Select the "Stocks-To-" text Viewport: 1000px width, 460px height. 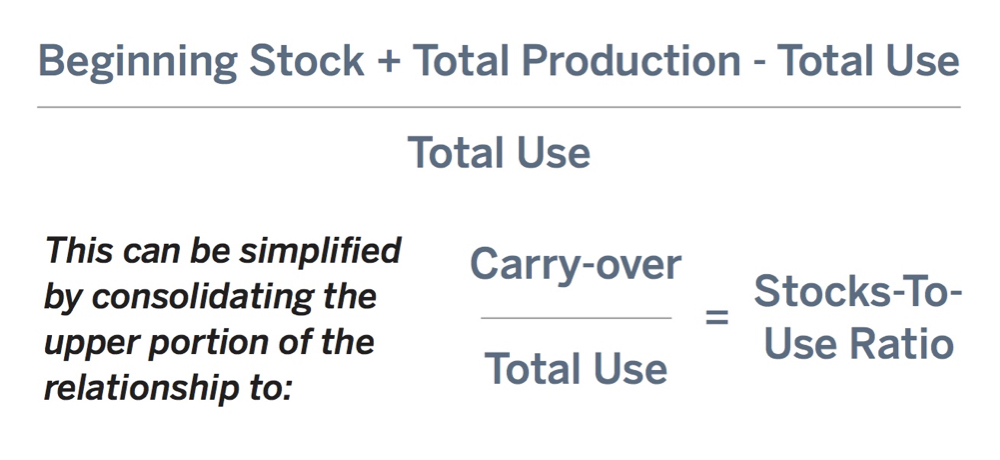[858, 291]
